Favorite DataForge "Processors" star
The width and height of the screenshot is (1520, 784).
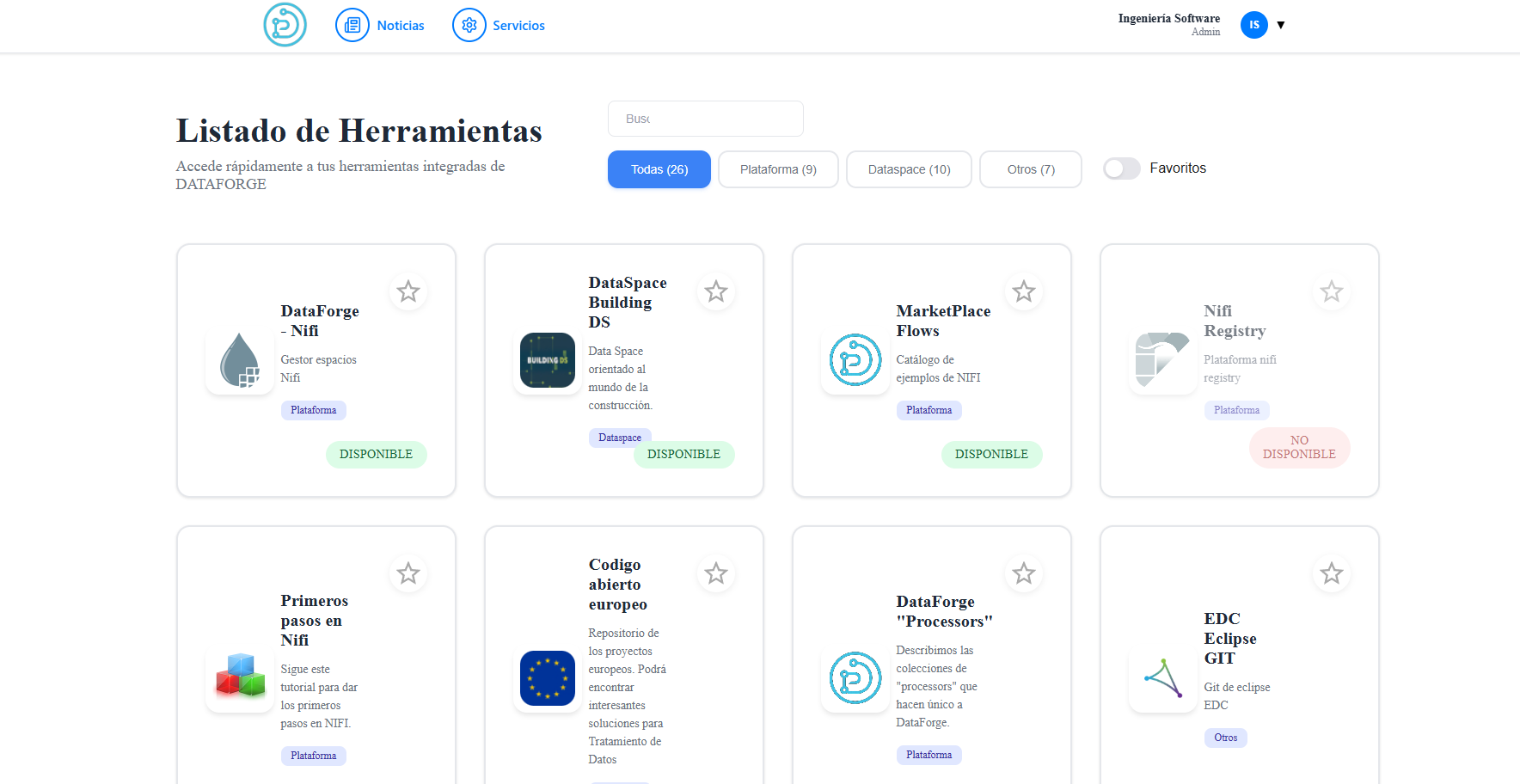click(x=1024, y=573)
